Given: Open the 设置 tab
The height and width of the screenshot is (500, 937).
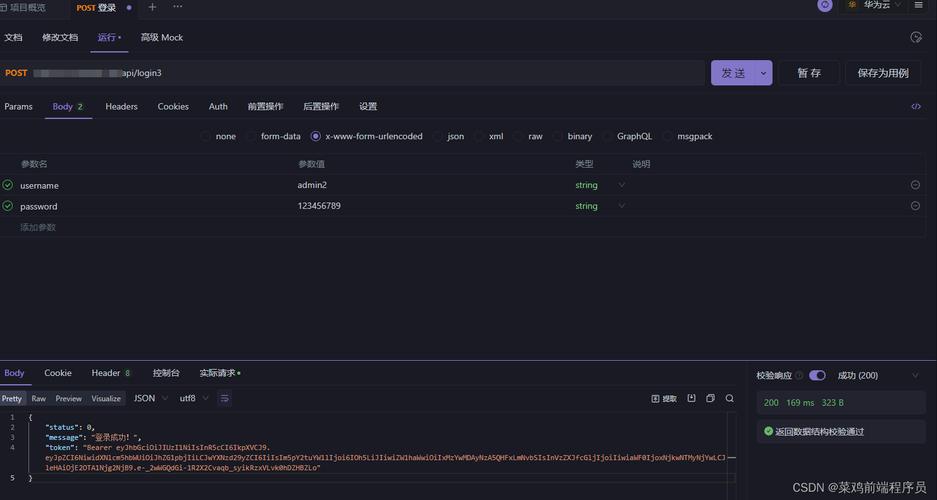Looking at the screenshot, I should [368, 106].
